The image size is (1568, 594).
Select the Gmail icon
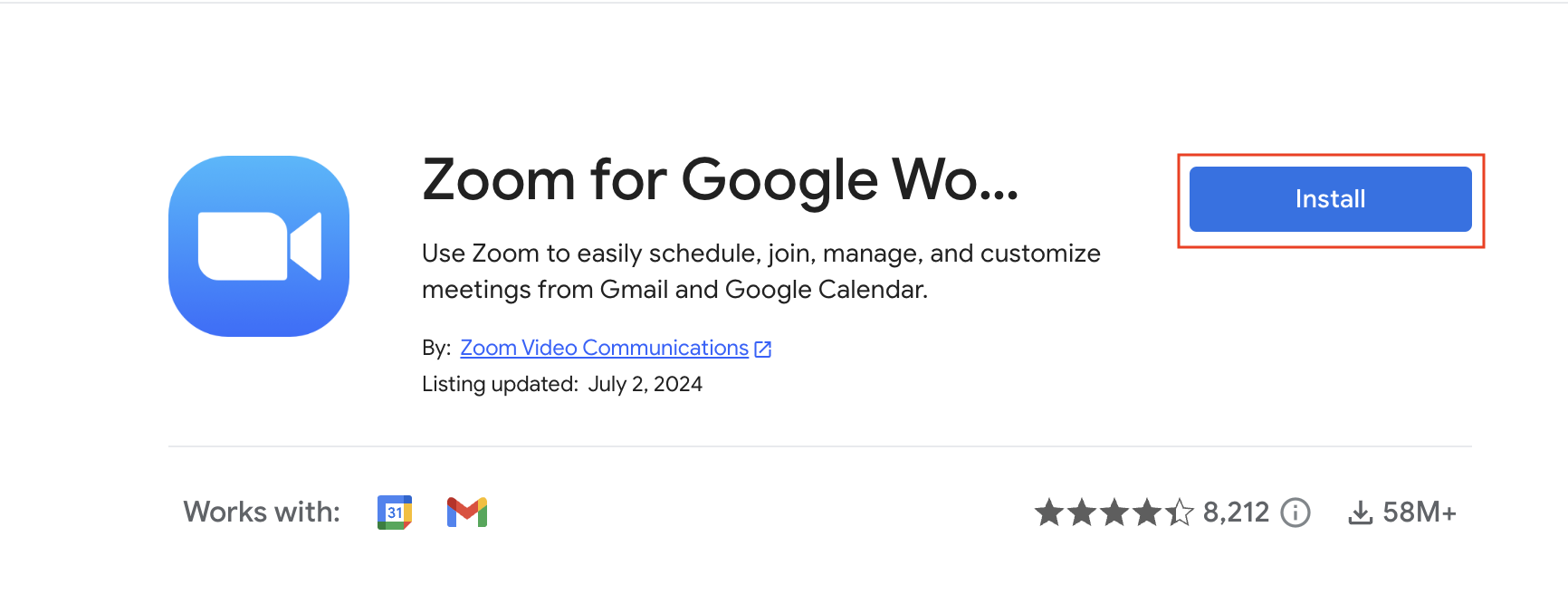point(467,512)
